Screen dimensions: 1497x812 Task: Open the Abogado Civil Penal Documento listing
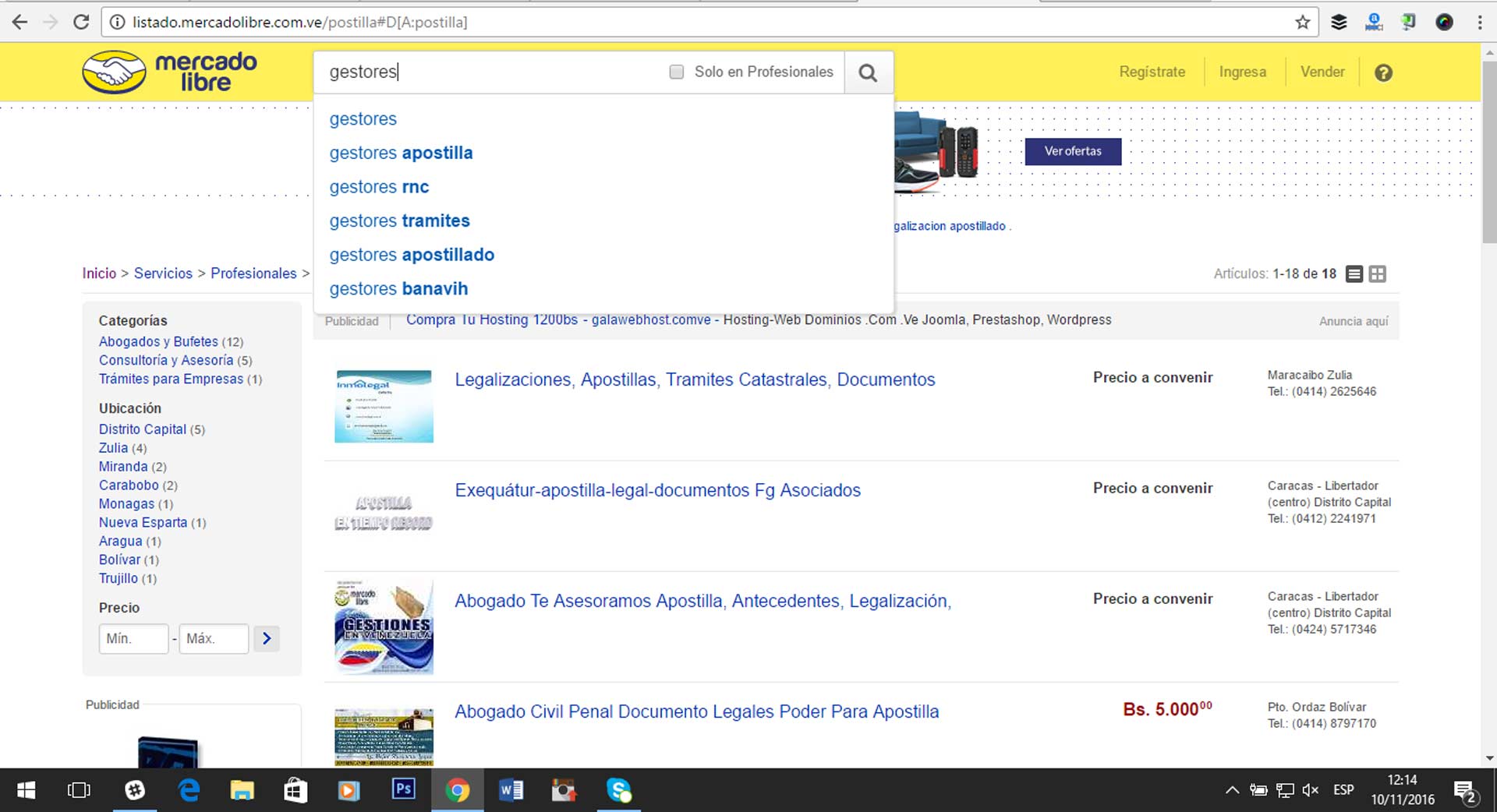click(696, 711)
